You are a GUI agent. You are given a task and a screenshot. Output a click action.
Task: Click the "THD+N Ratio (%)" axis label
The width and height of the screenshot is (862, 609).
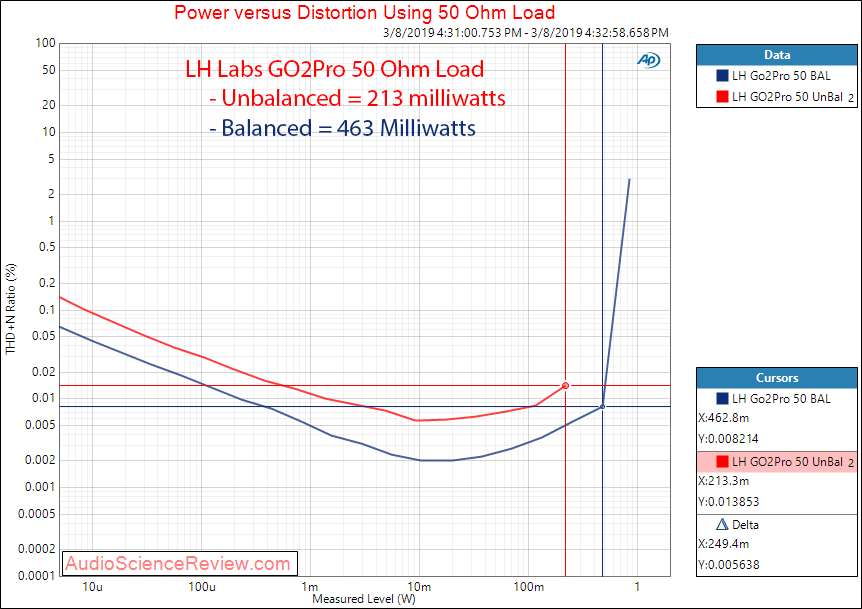11,309
